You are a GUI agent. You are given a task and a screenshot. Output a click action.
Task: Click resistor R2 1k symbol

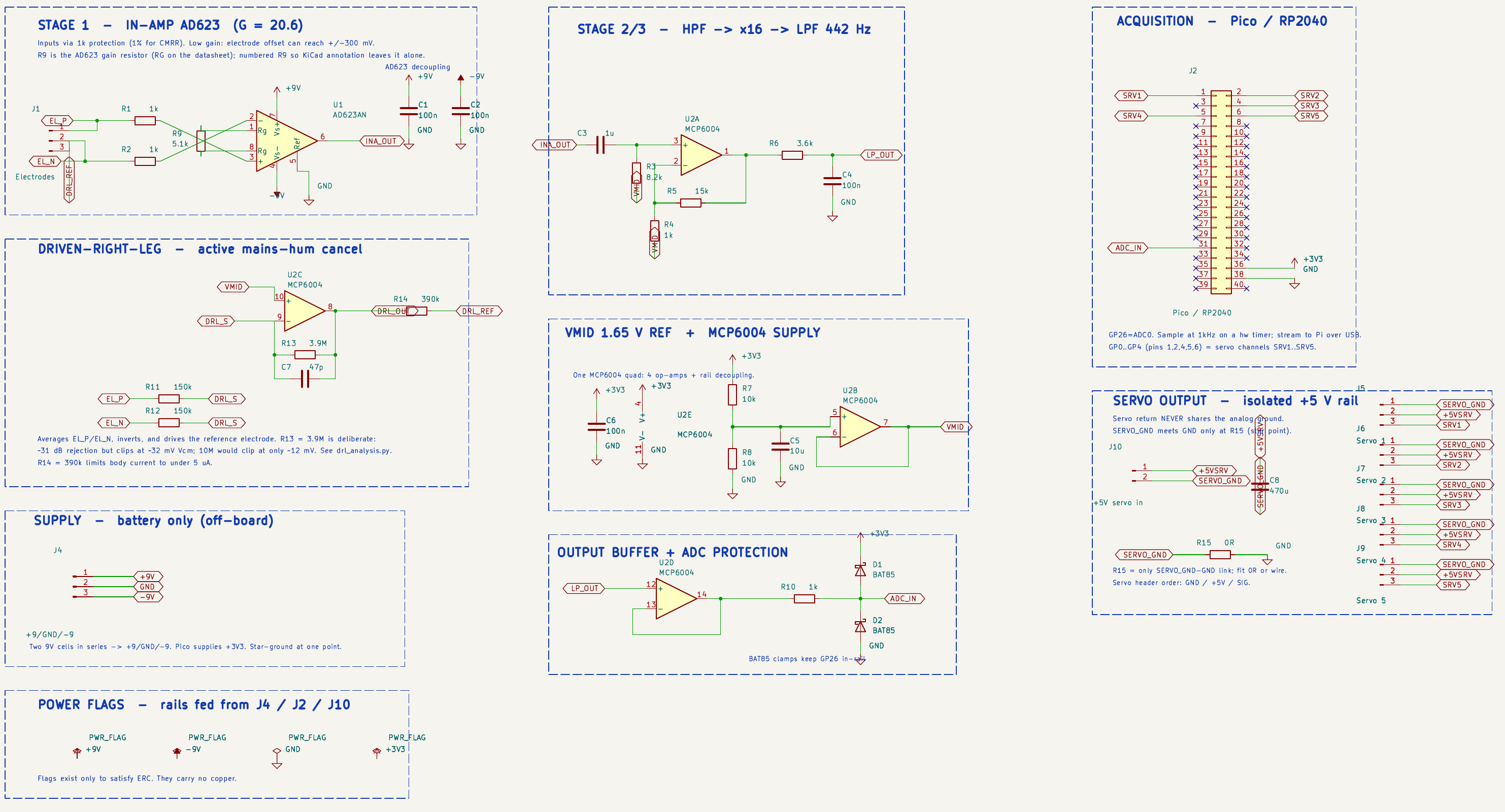[x=145, y=161]
